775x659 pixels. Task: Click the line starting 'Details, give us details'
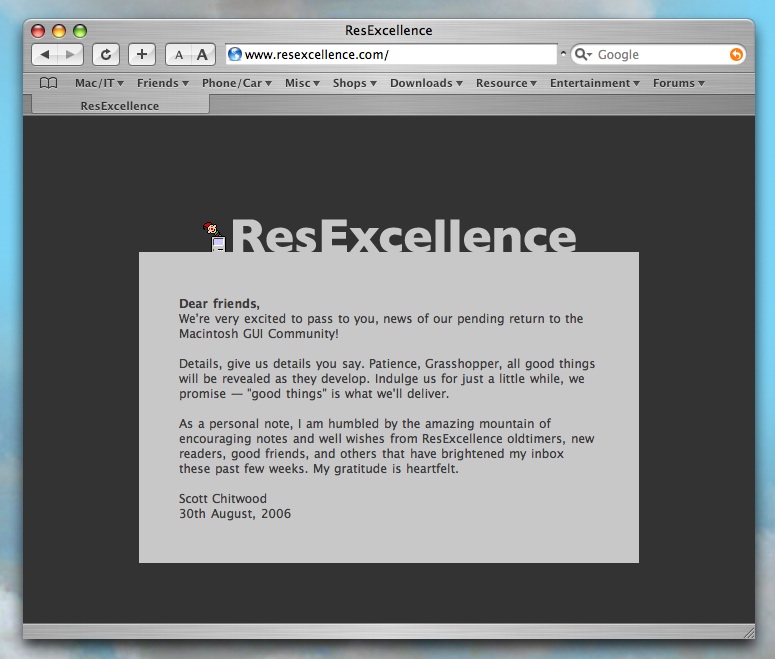tap(387, 364)
